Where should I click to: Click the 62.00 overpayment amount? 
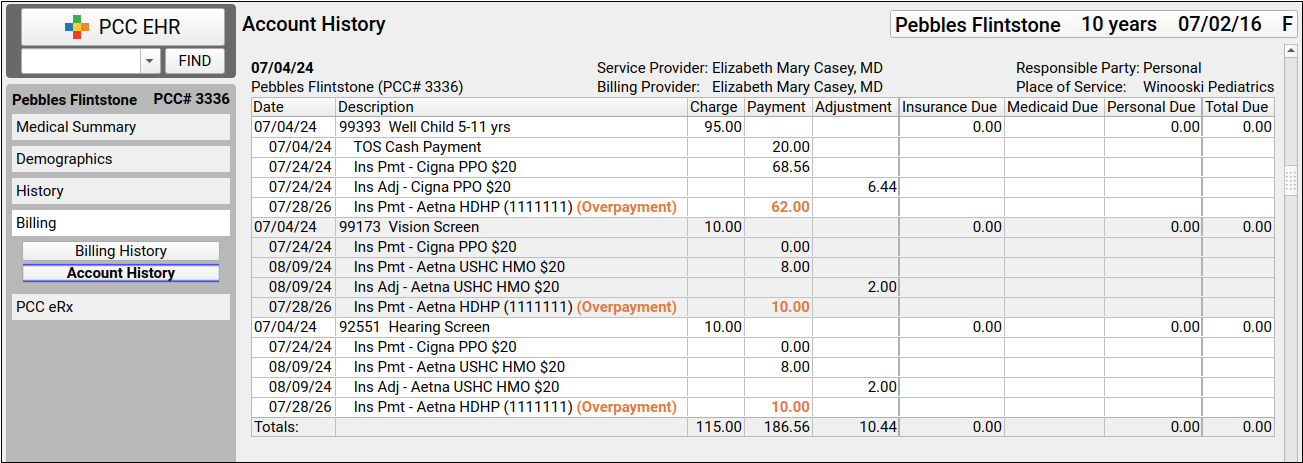pos(791,207)
